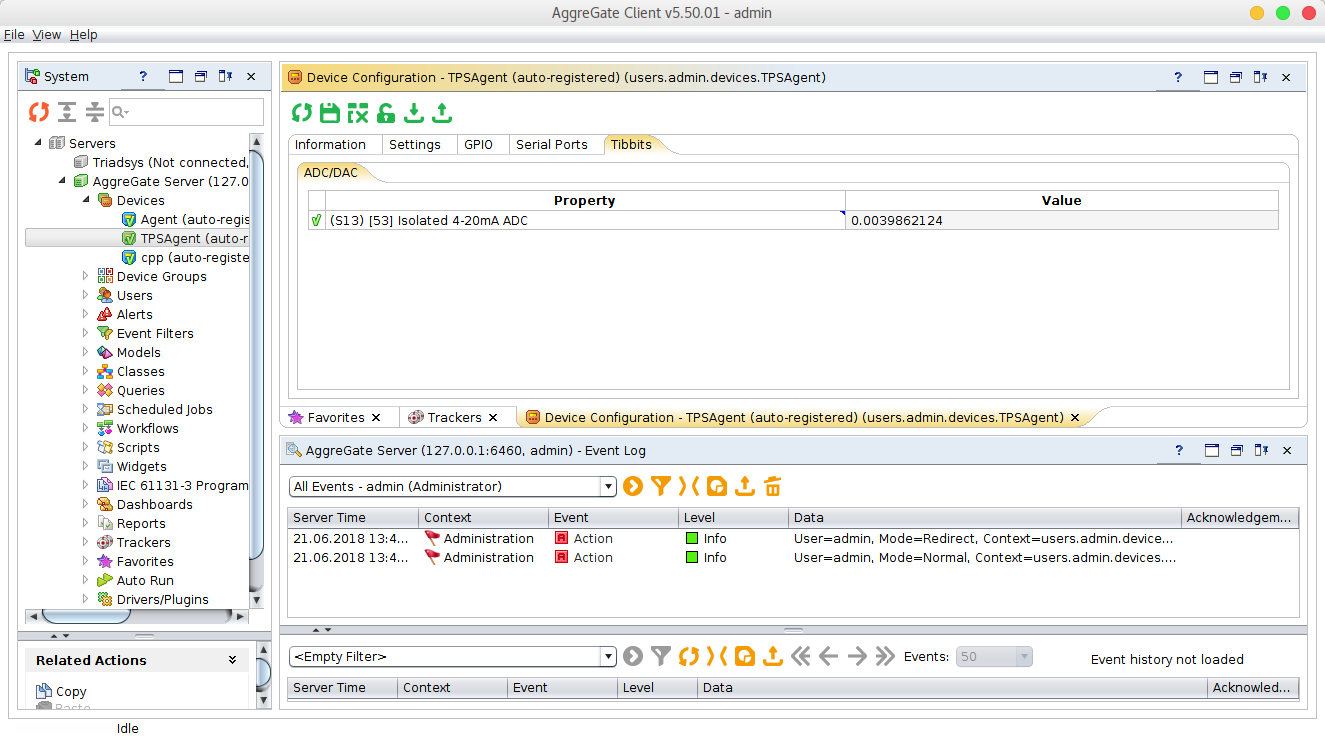The height and width of the screenshot is (737, 1325).
Task: Click the Level column header in Event Log
Action: tap(733, 517)
